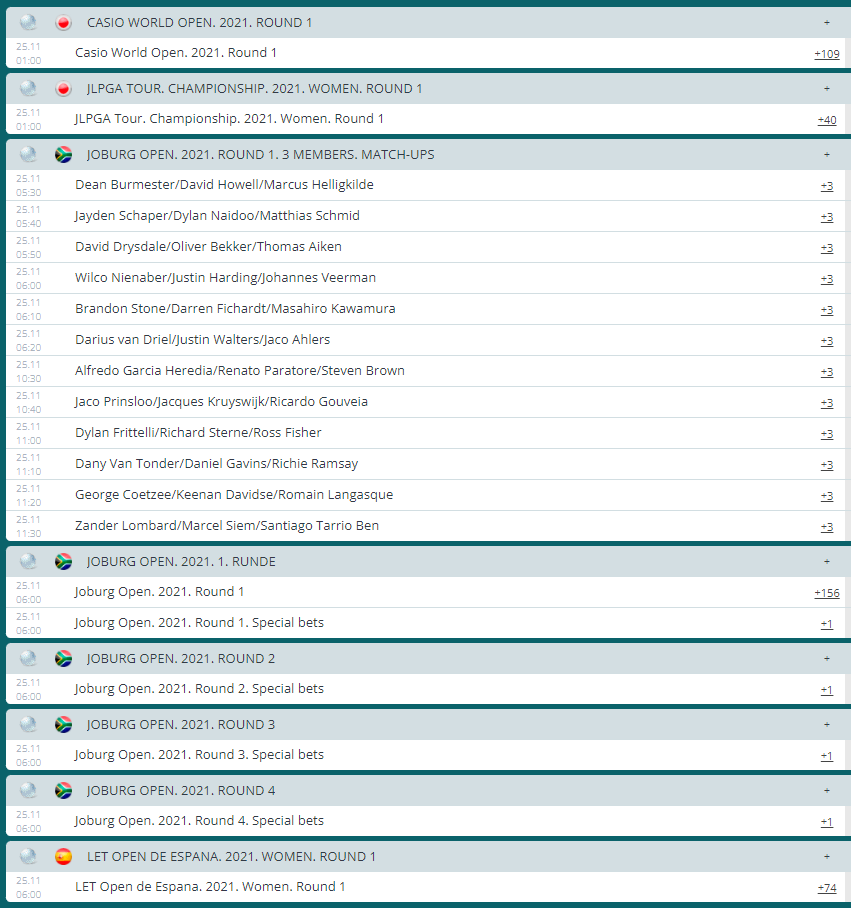Viewport: 851px width, 908px height.
Task: Click golf ball icon in Joburg Open 1. Runde header
Action: 28,562
